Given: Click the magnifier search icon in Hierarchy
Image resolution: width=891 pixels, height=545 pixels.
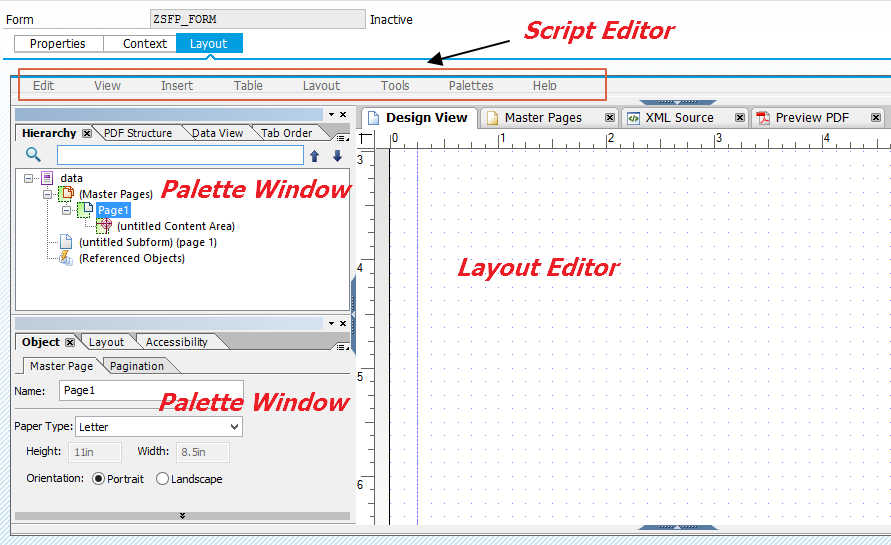Looking at the screenshot, I should click(x=33, y=155).
